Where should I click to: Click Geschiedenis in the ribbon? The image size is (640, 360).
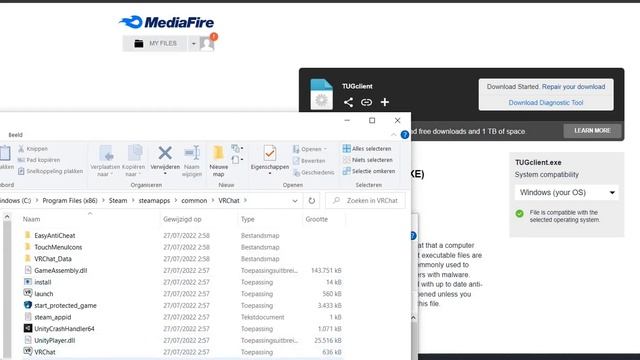313,173
